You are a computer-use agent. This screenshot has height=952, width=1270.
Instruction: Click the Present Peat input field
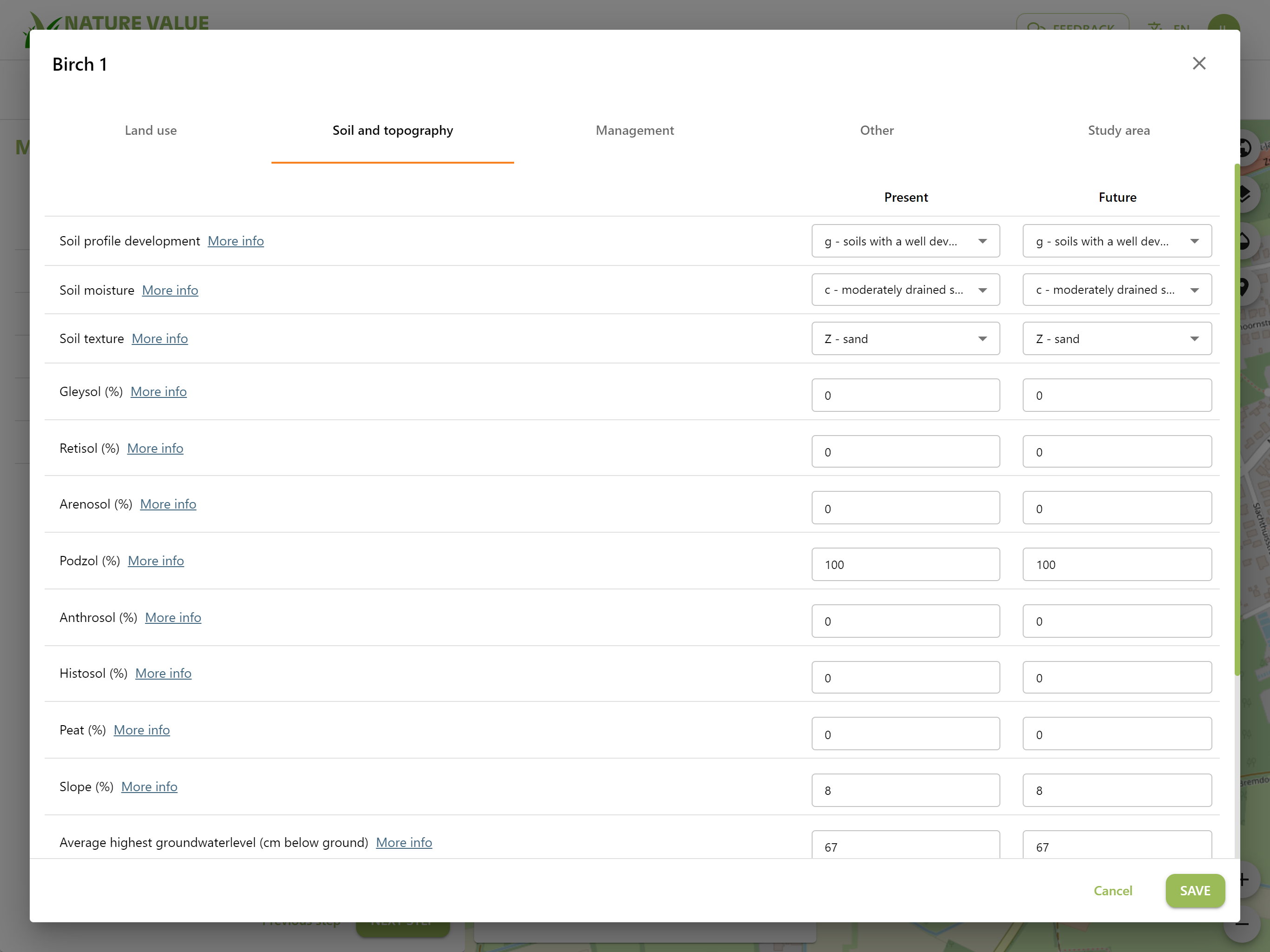pyautogui.click(x=906, y=734)
